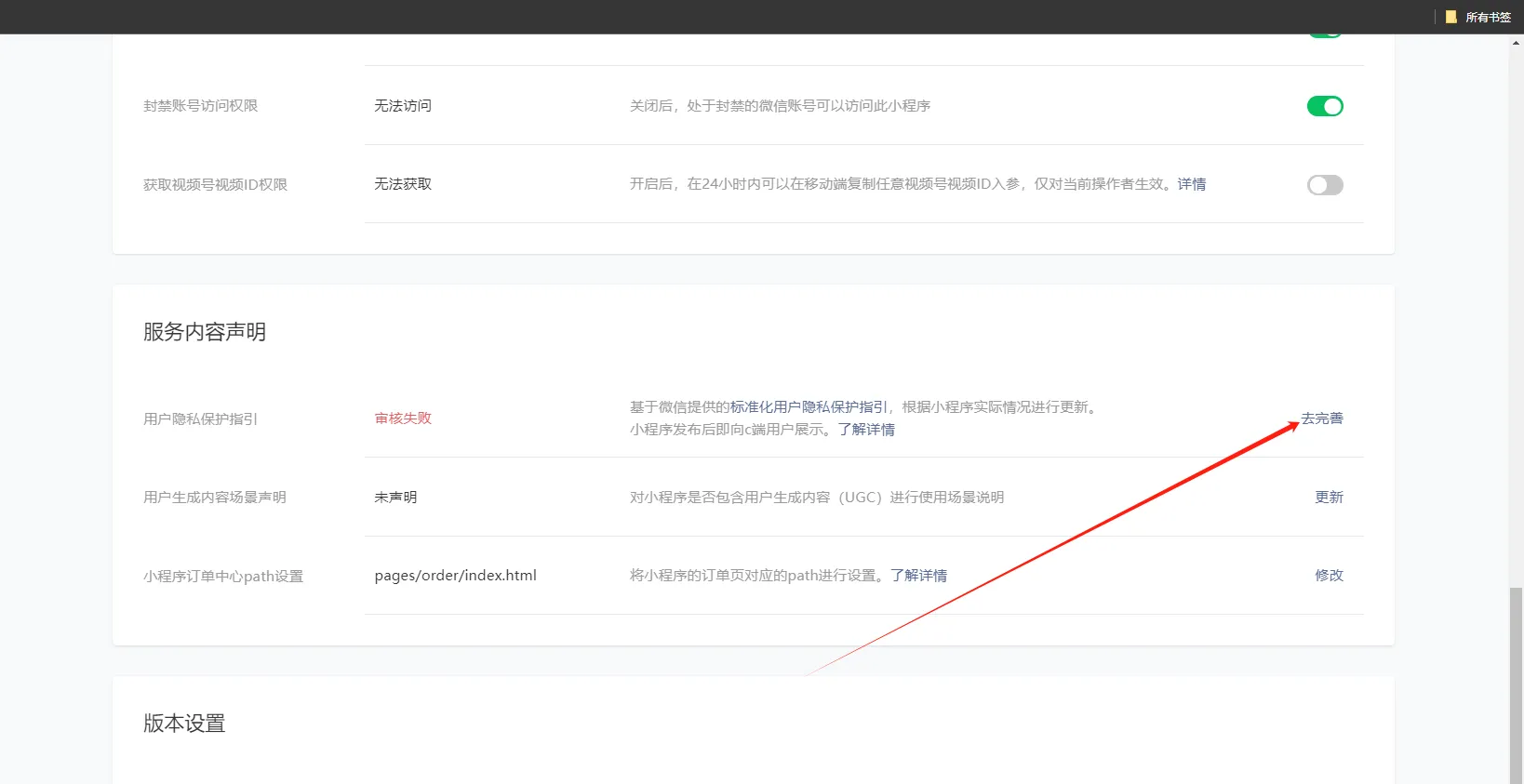The height and width of the screenshot is (784, 1524).
Task: Open 了解详情 under the privacy guideline description
Action: [866, 430]
